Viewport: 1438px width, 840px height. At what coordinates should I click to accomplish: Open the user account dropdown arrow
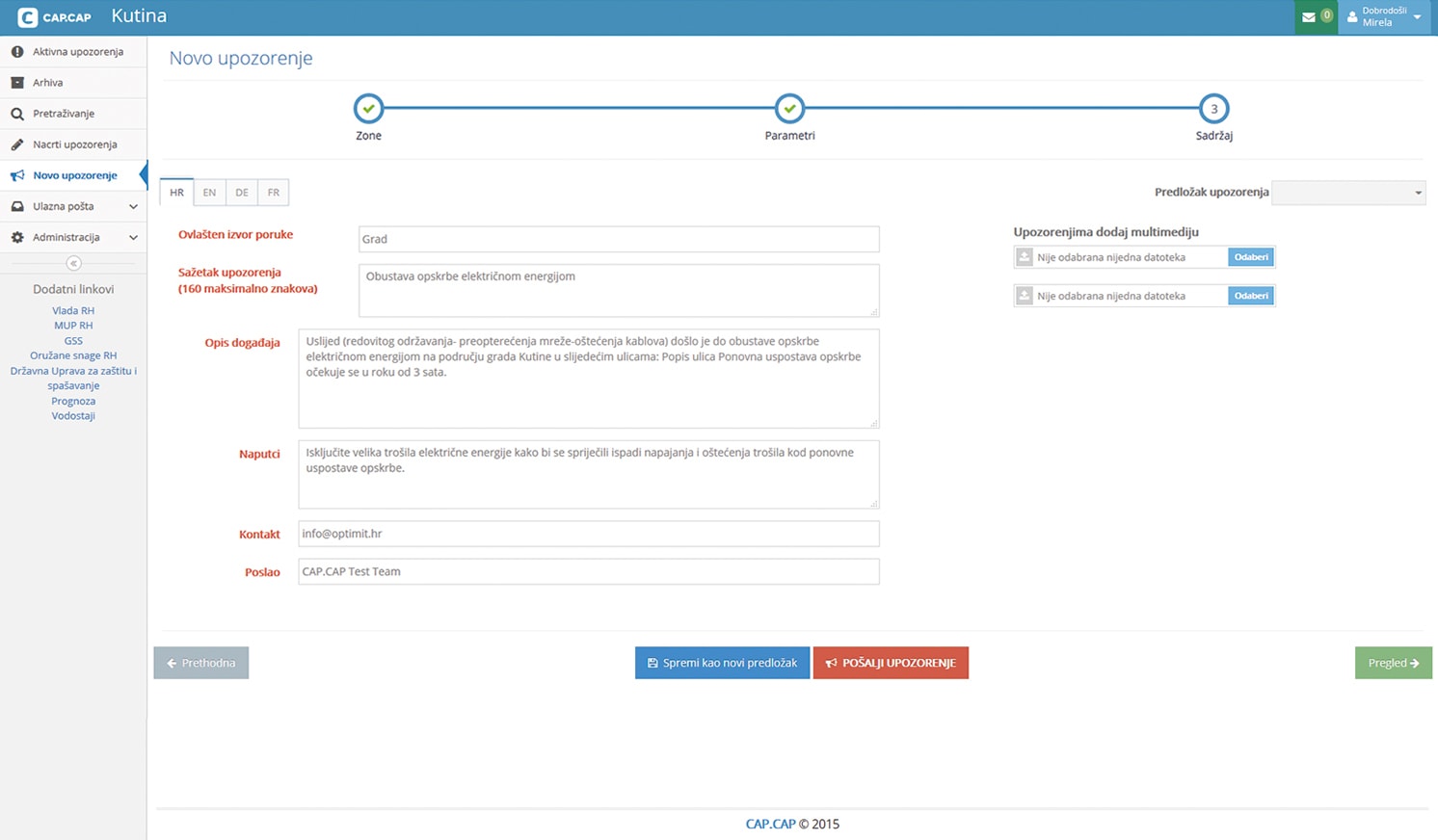1417,17
